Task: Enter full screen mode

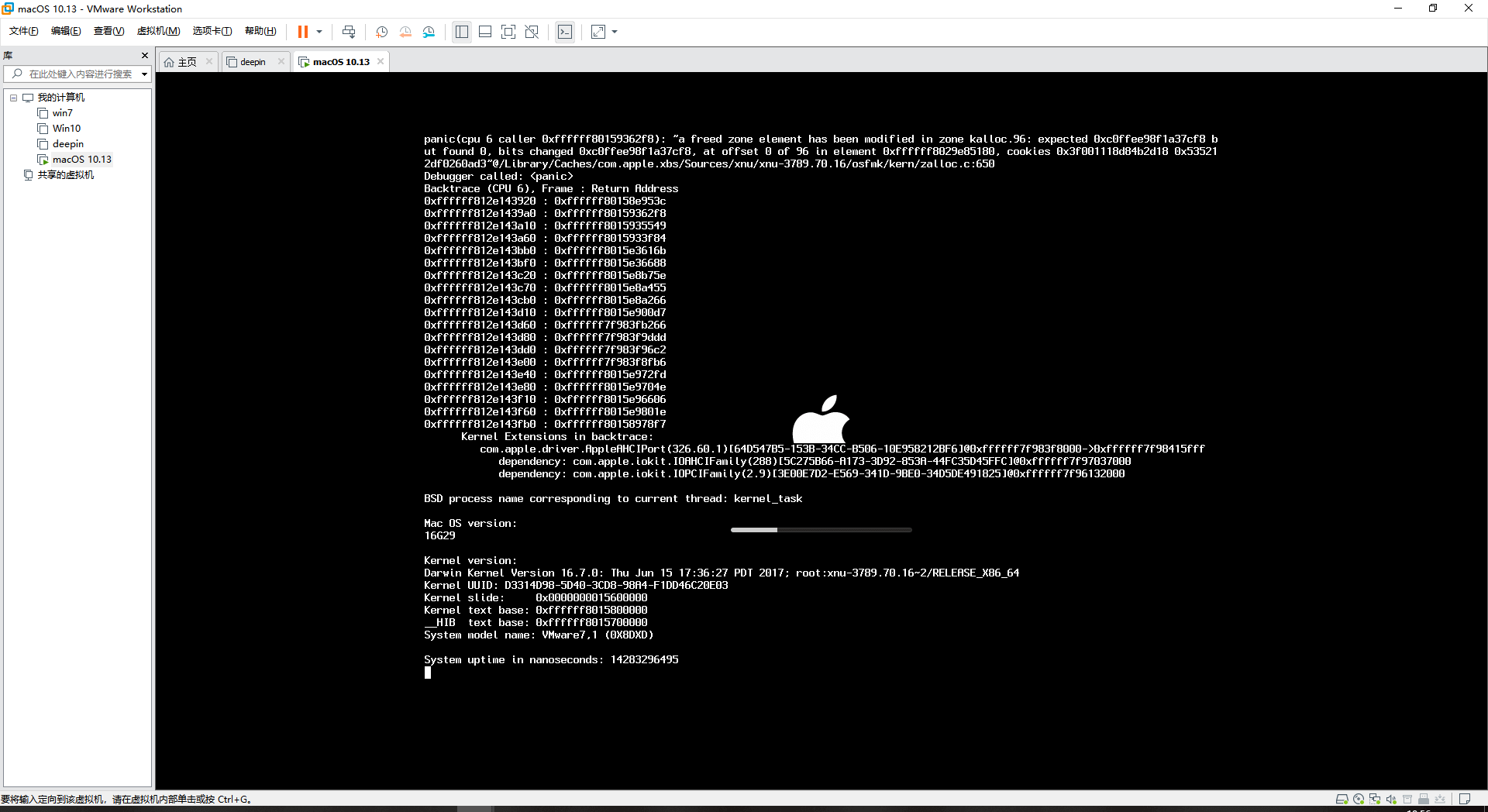Action: [508, 32]
